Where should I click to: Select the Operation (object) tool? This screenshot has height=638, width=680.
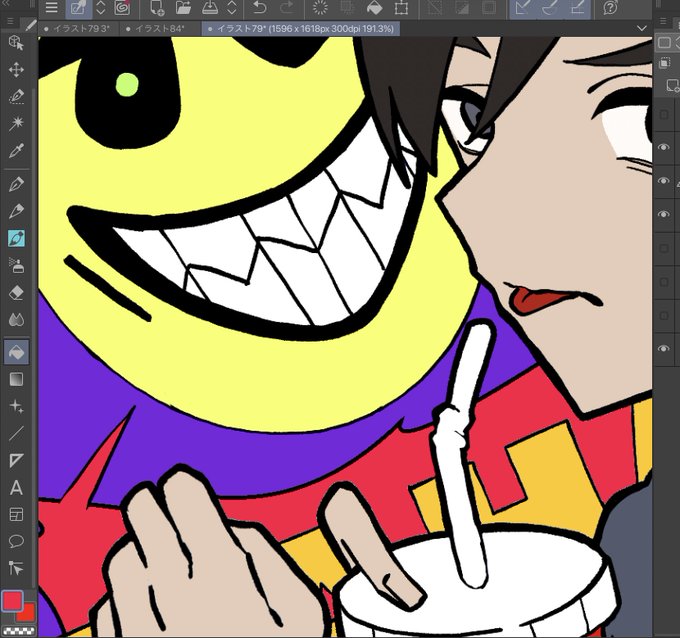[x=16, y=43]
